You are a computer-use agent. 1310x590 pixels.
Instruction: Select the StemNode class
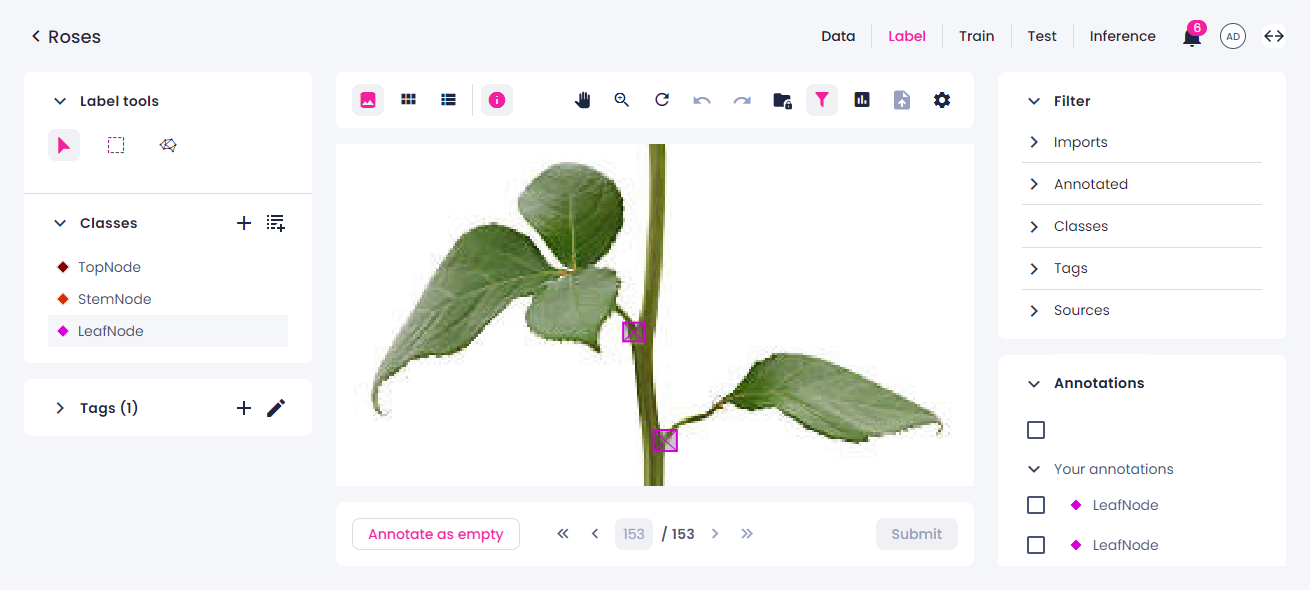[168, 299]
